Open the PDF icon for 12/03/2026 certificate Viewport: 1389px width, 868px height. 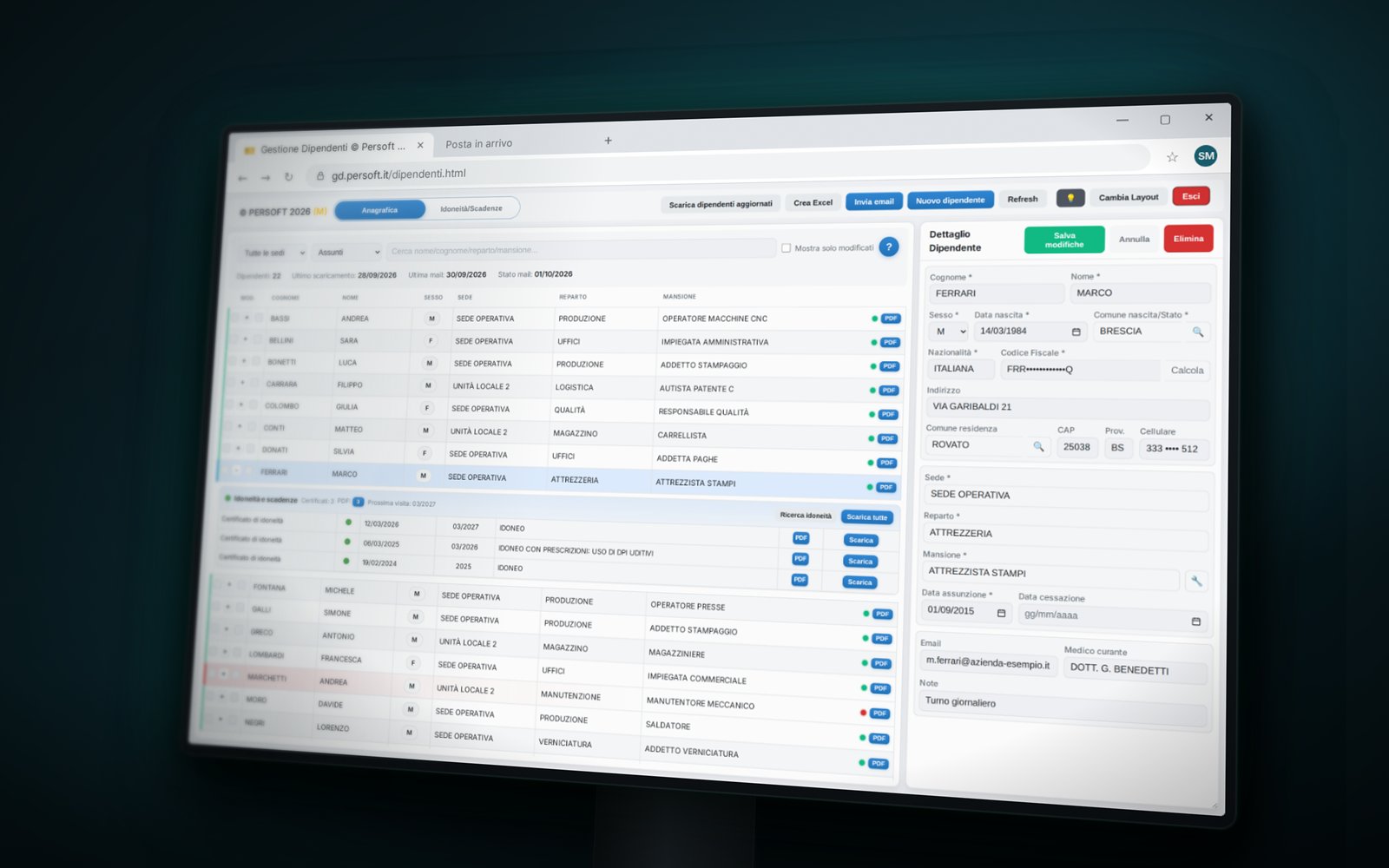[x=800, y=538]
